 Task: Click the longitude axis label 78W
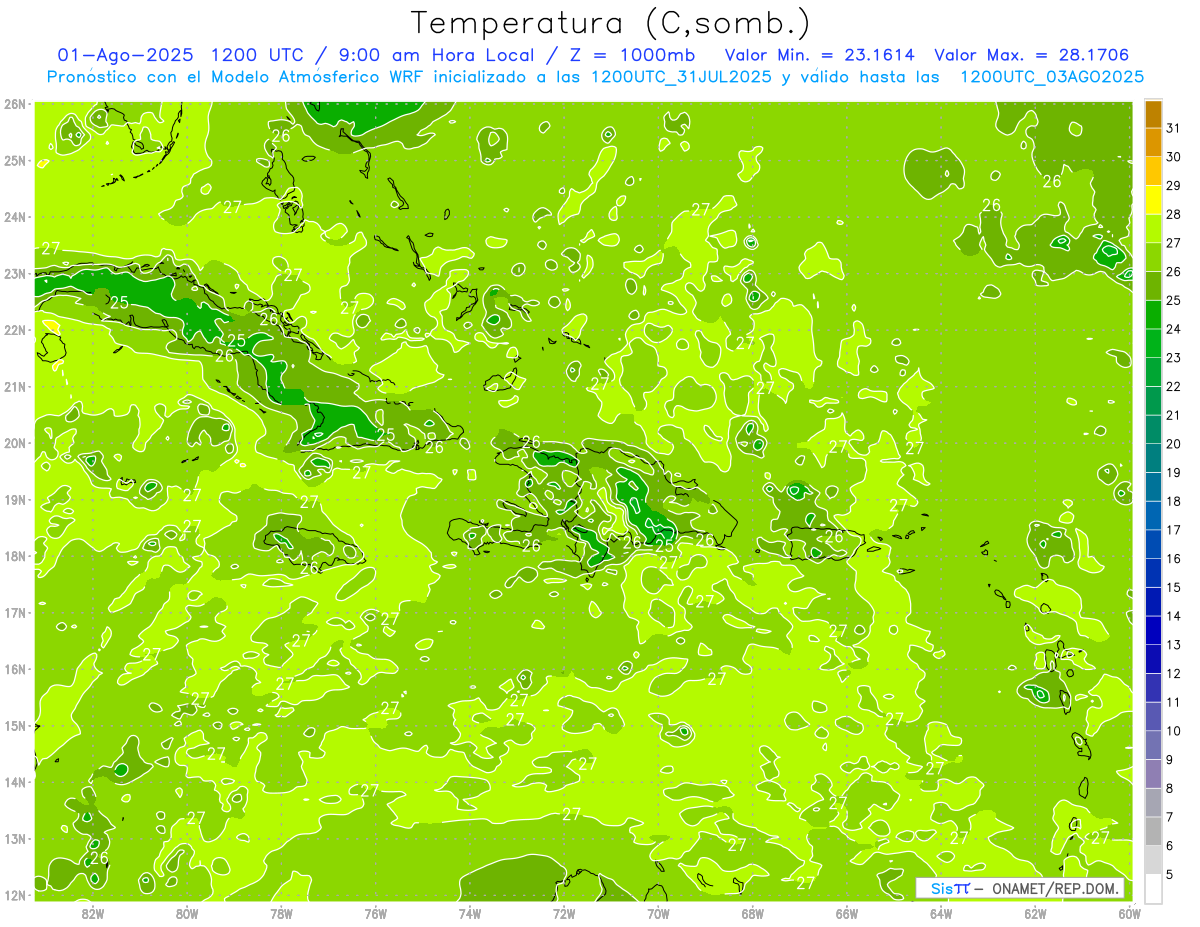281,913
